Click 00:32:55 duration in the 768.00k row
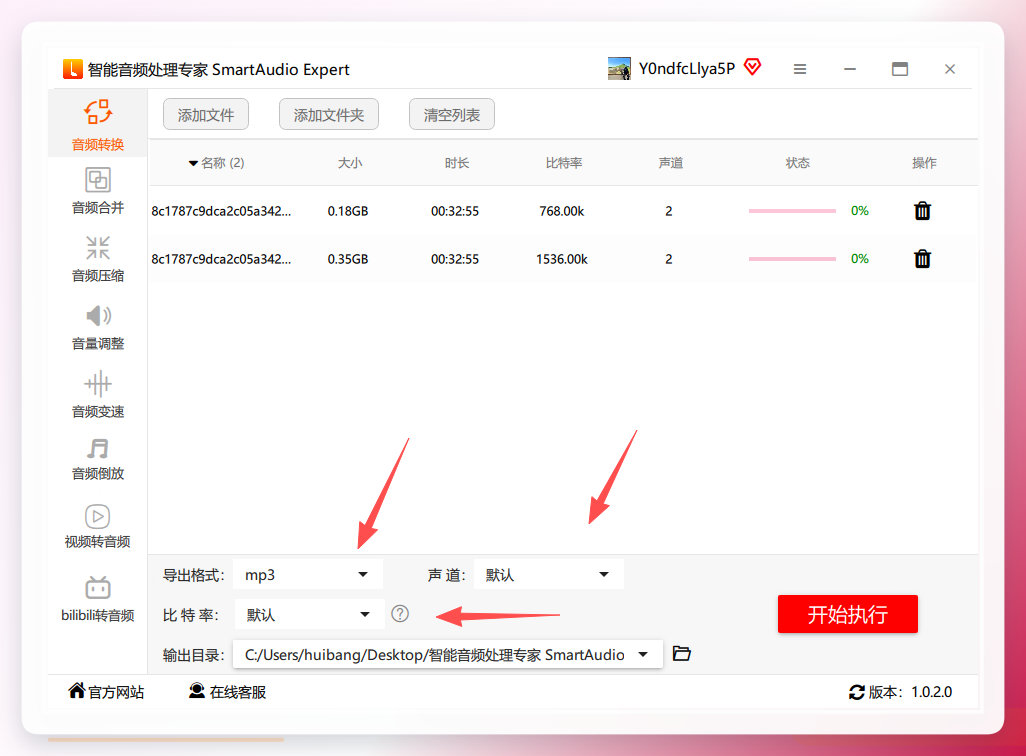The image size is (1026, 756). click(x=455, y=211)
